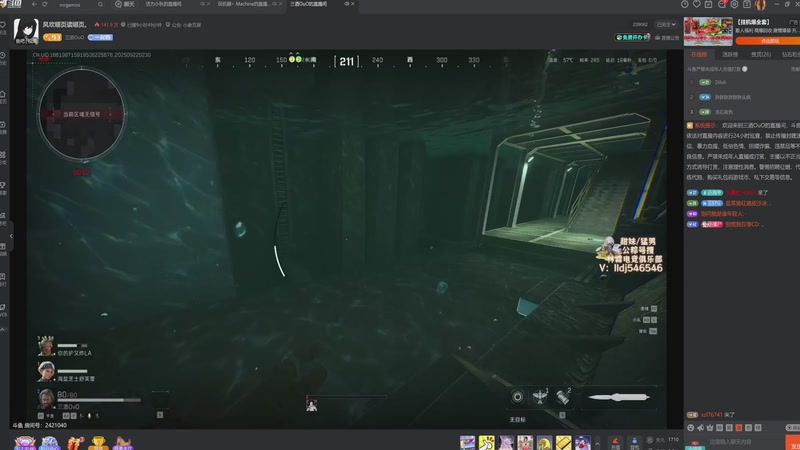Close the Machine的直播 tab
Viewport: 800px width, 450px height.
point(280,4)
